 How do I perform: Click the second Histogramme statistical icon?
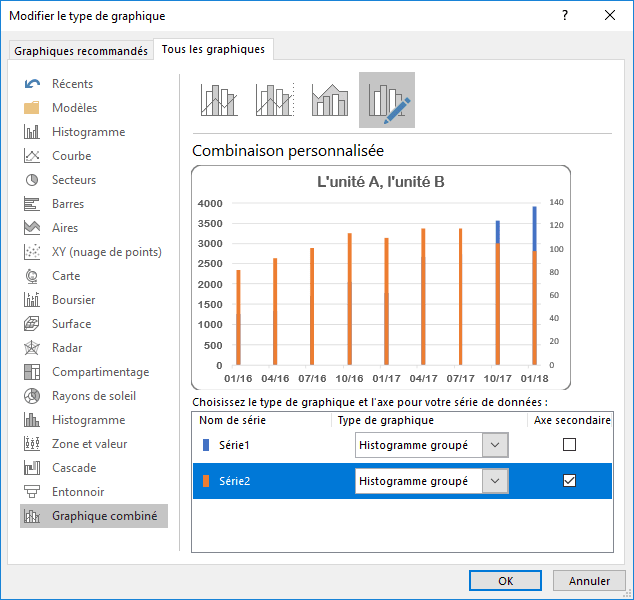tap(32, 420)
